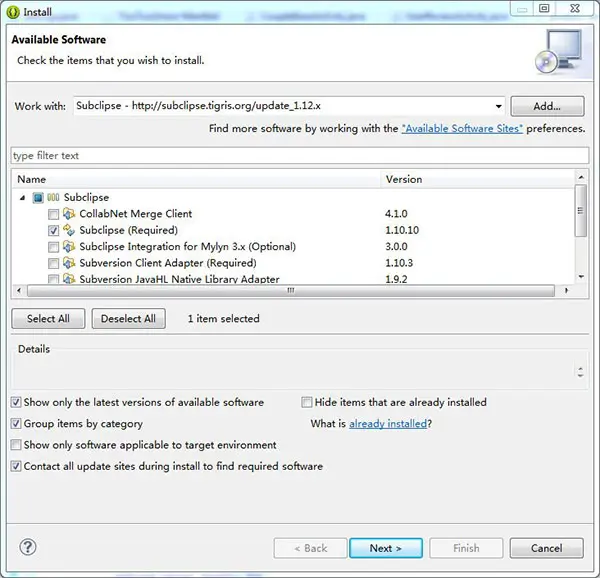The image size is (600, 578).
Task: Select Subclipse Integration for Mylyn 3.x row
Action: tap(188, 247)
